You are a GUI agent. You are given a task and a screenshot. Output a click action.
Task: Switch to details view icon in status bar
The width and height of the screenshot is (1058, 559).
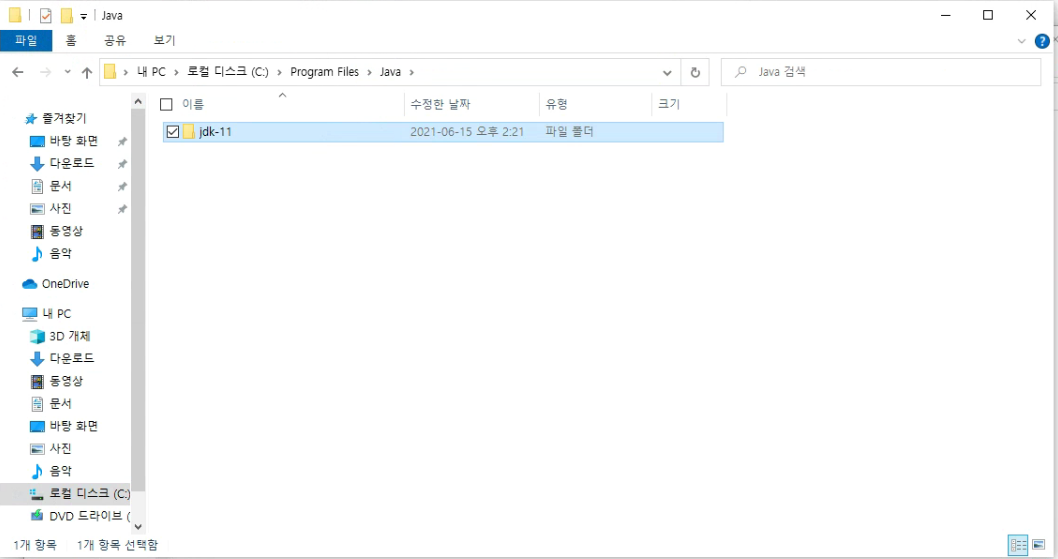1018,544
